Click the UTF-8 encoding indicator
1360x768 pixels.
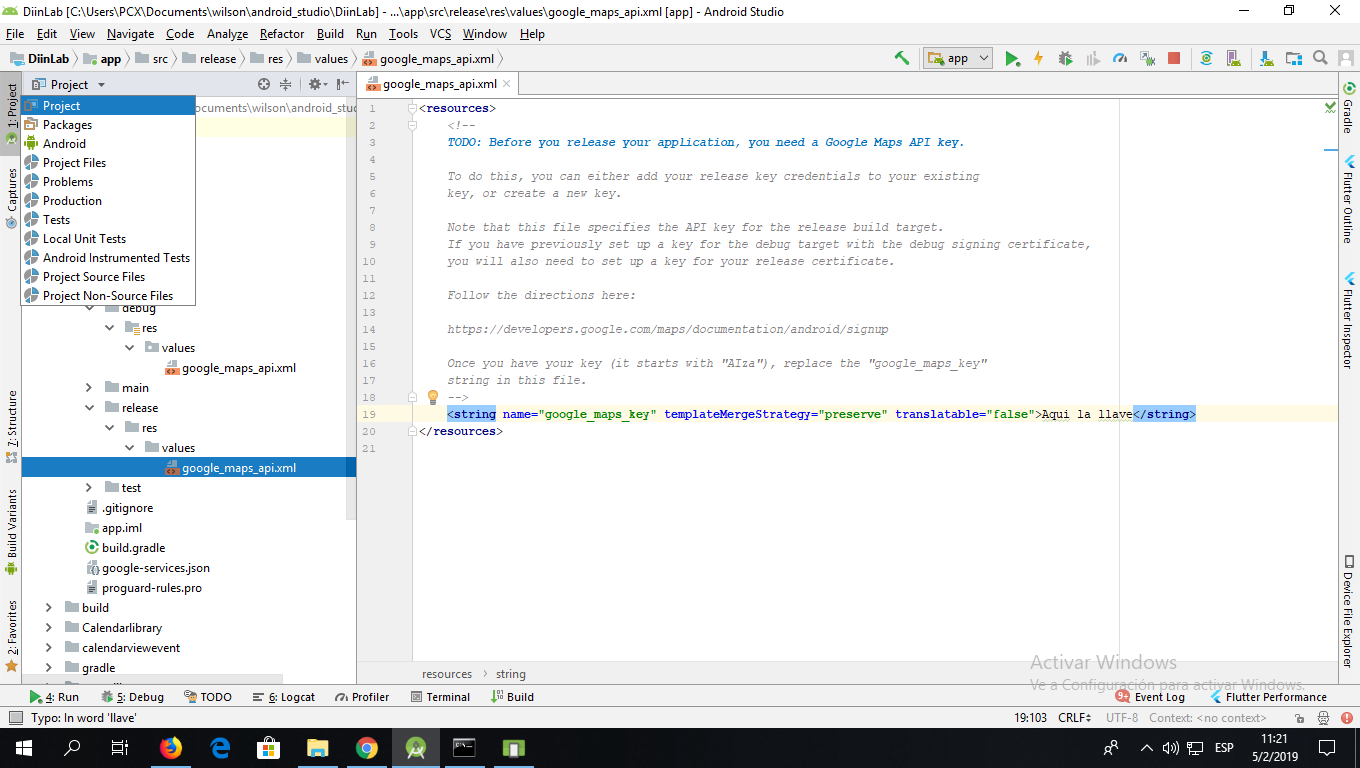pyautogui.click(x=1122, y=718)
